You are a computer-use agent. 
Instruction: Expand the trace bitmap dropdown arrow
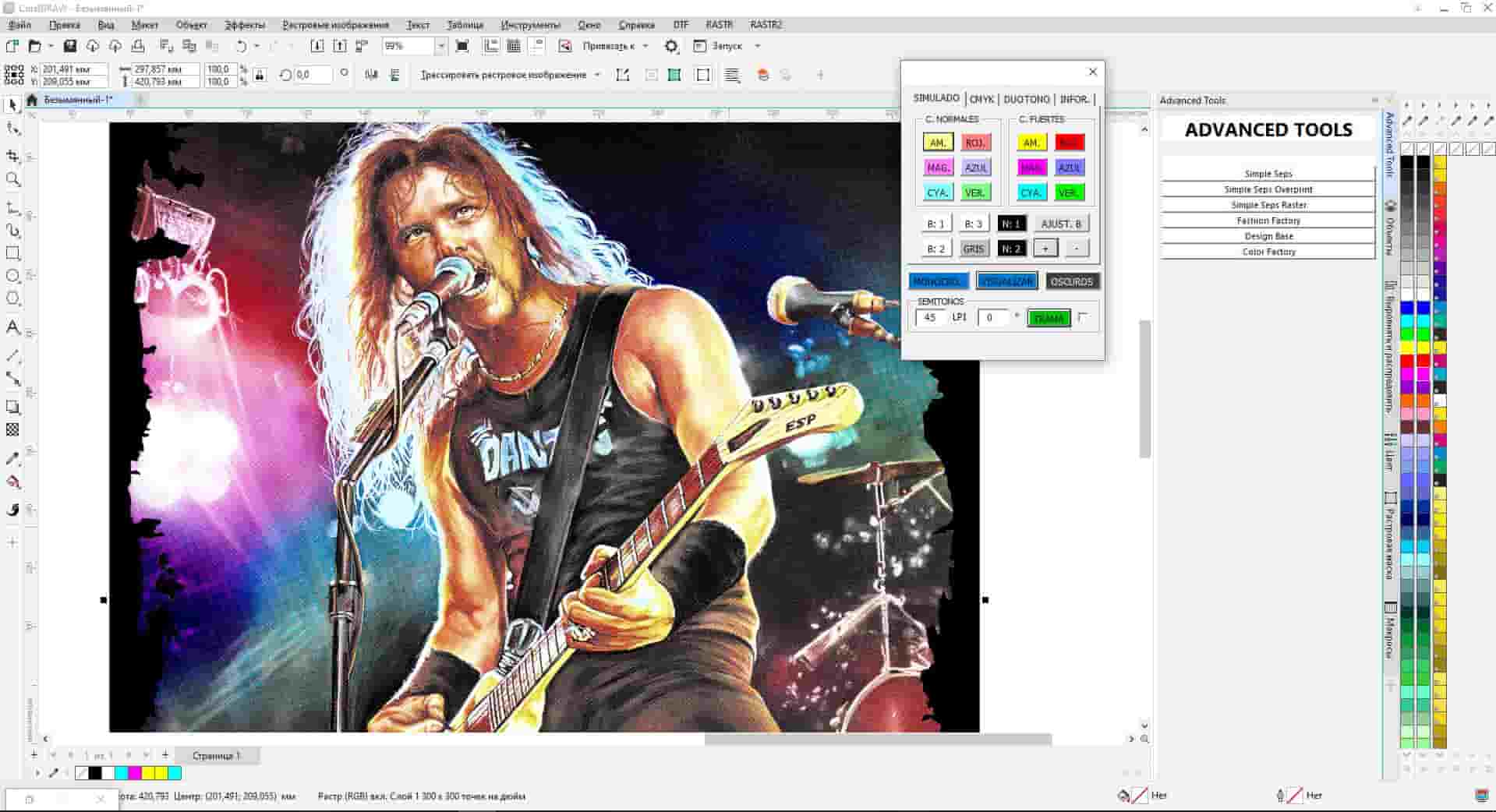pos(597,75)
